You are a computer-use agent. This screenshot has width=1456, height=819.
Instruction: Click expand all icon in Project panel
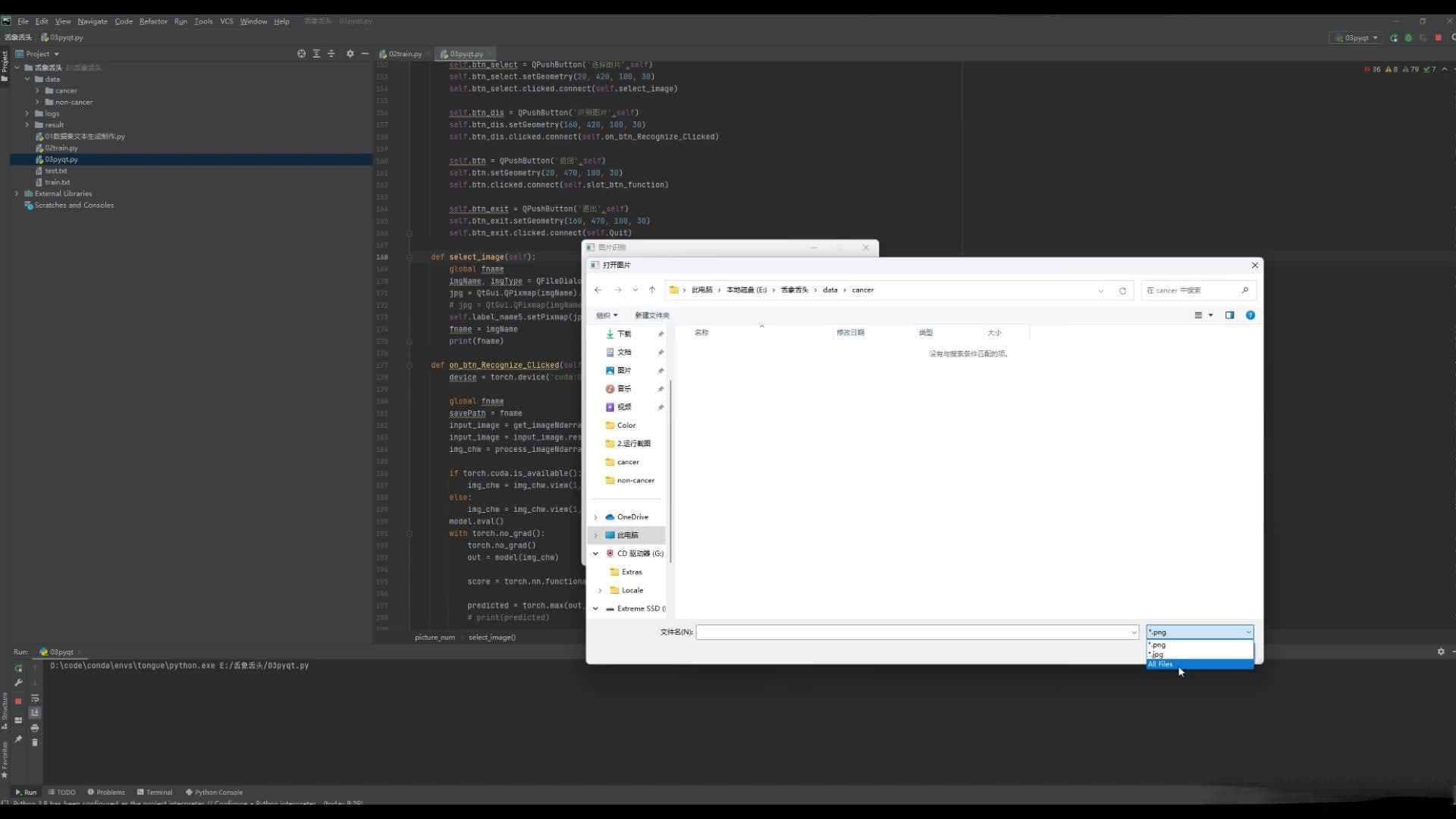[316, 54]
